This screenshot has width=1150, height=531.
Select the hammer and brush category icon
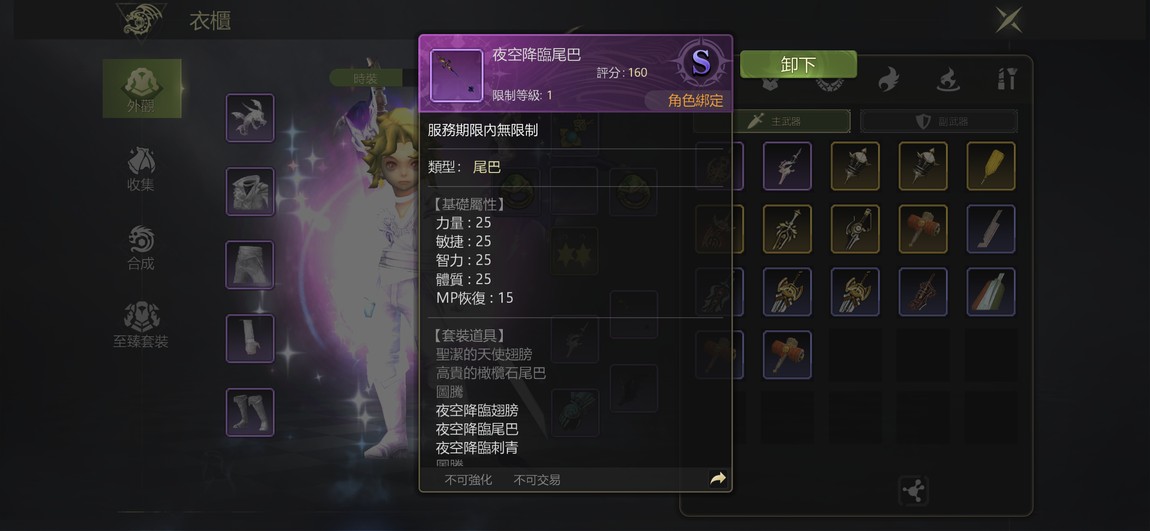point(1007,78)
